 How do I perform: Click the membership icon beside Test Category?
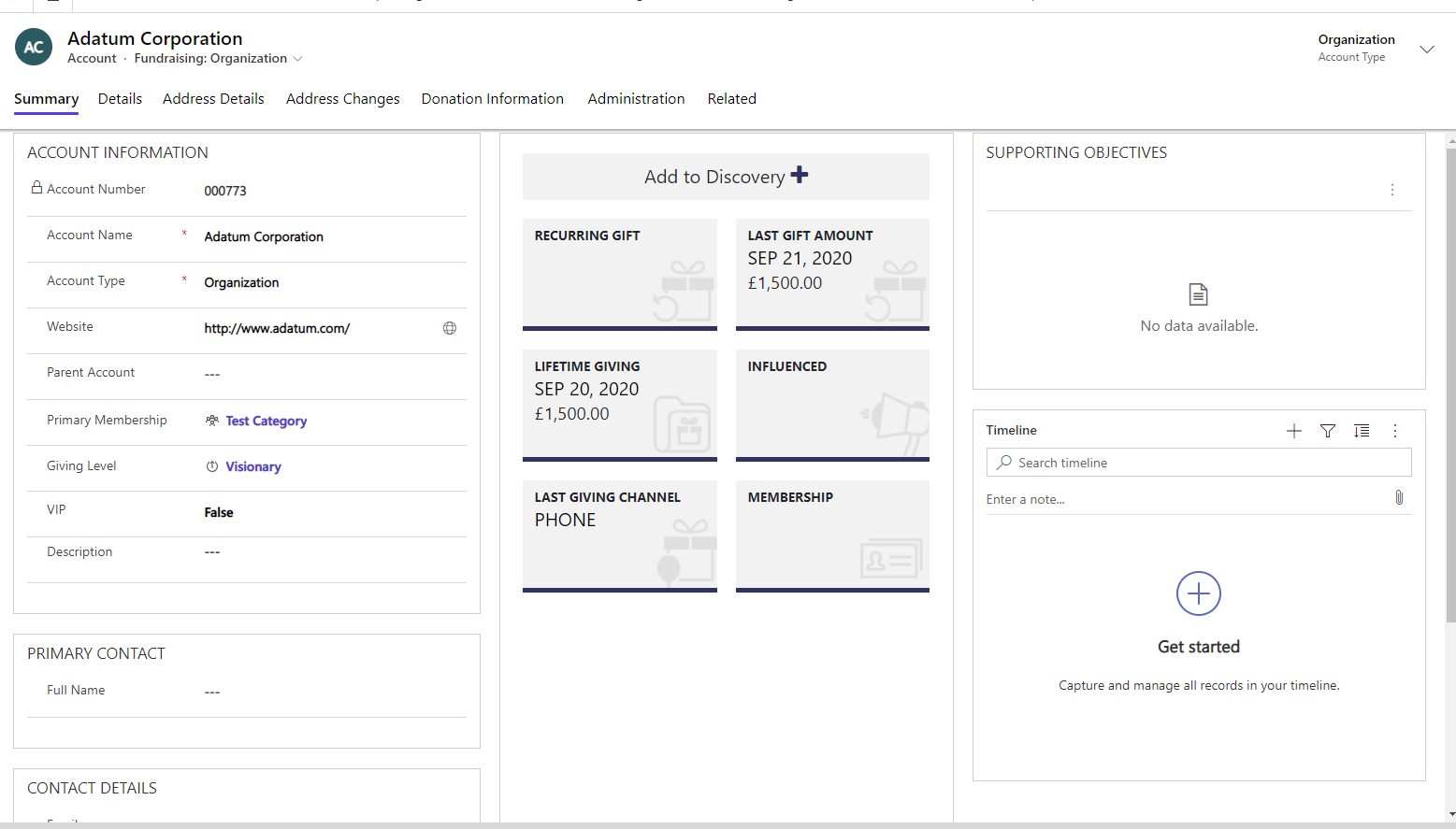pos(212,421)
